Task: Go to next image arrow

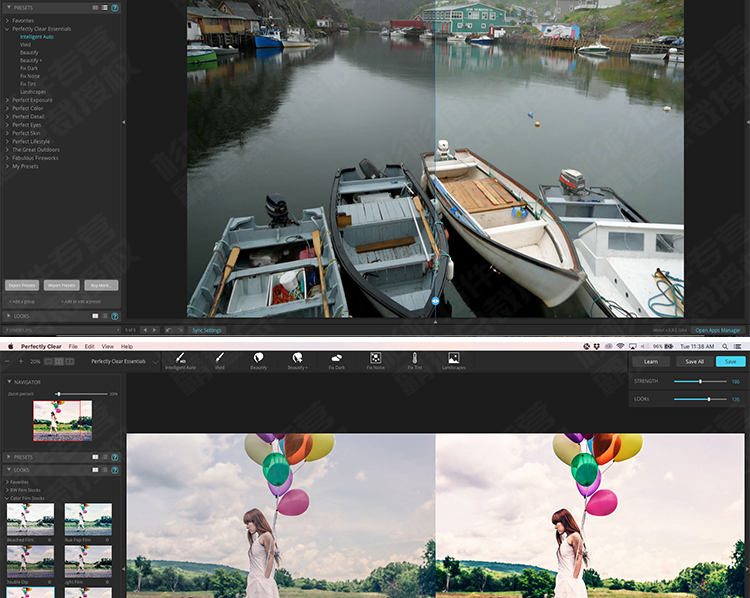Action: [x=154, y=330]
